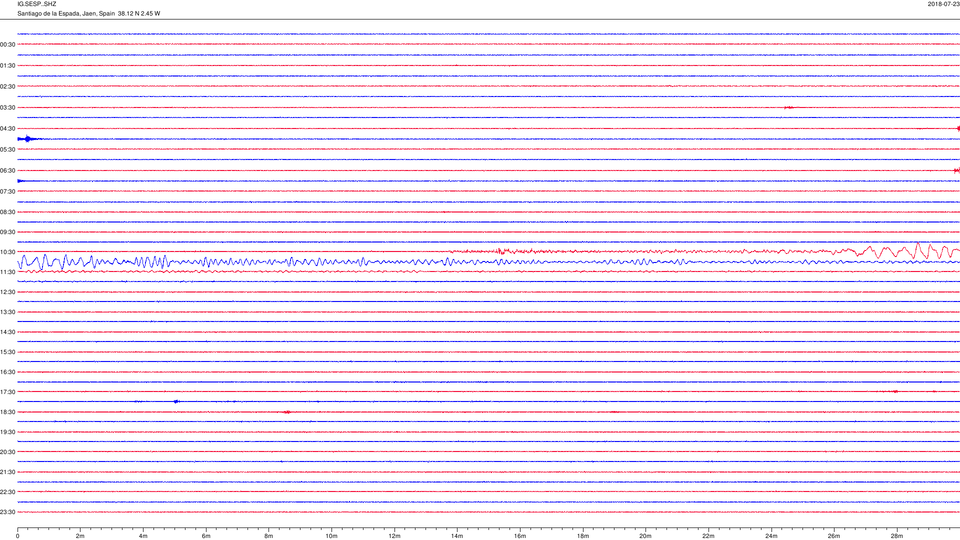Click the 22m tick label on time axis
960x540 pixels.
[708, 536]
